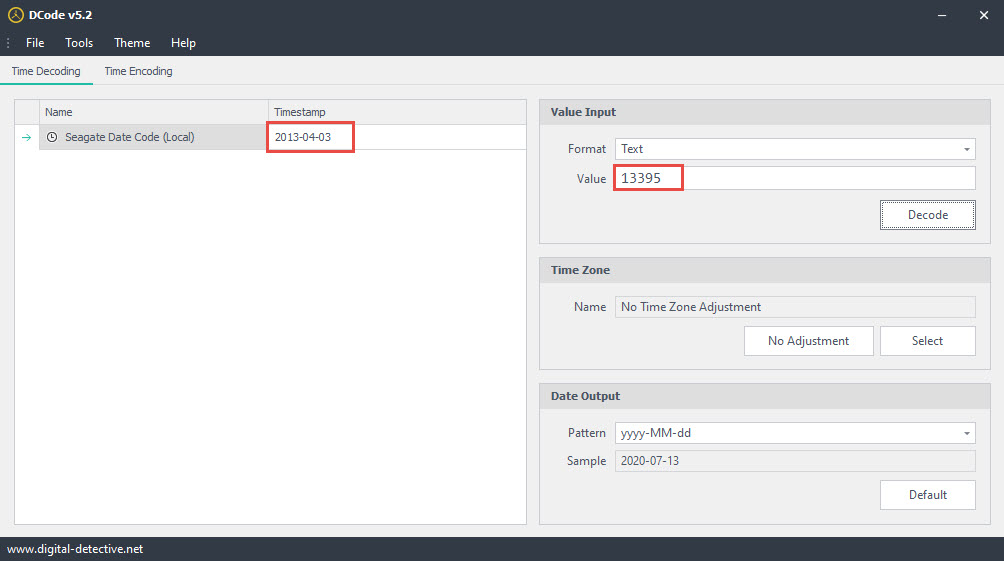Click the www.digital-detective.net status bar text
This screenshot has height=561, width=1004.
pyautogui.click(x=75, y=549)
